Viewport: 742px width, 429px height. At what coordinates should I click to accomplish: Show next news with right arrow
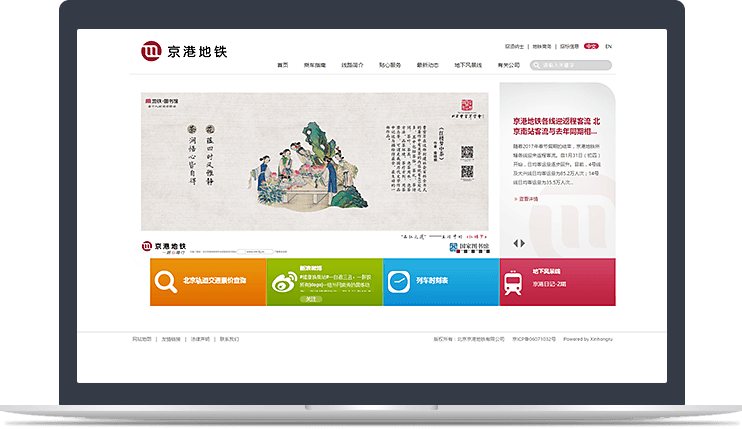click(x=522, y=243)
